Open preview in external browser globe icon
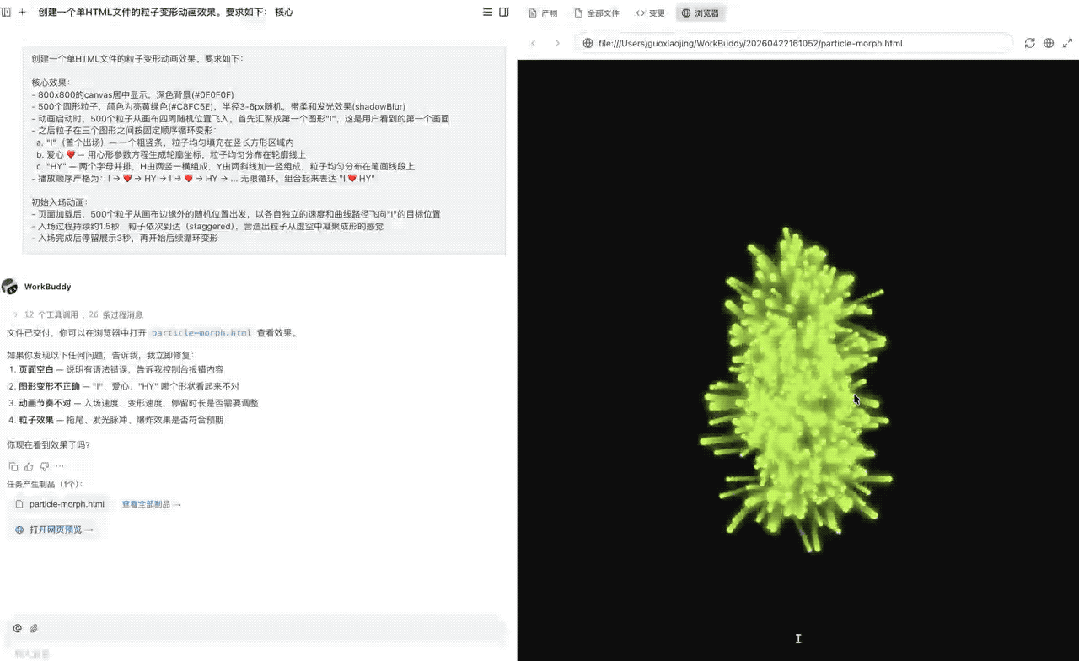1079x661 pixels. (x=1049, y=43)
